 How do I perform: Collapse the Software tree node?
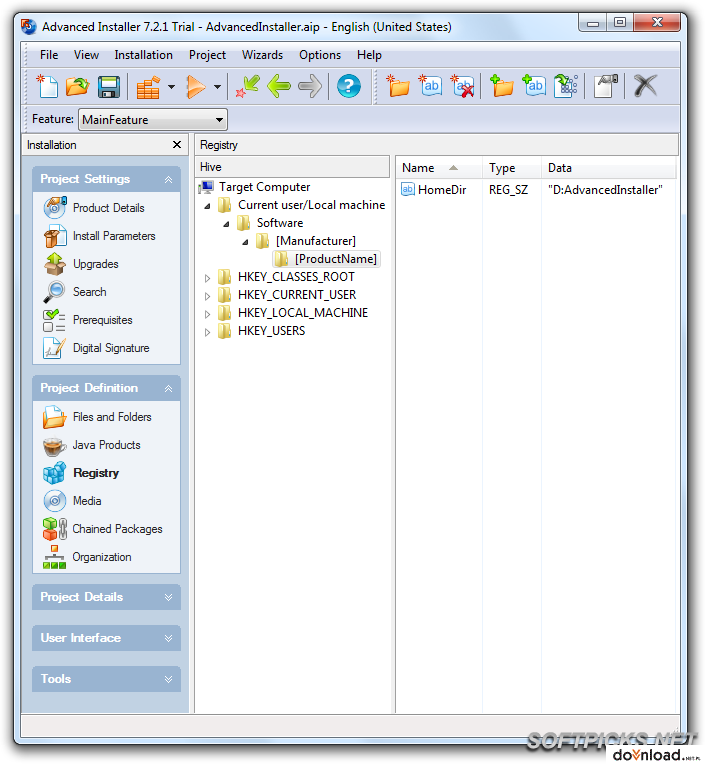coord(226,224)
